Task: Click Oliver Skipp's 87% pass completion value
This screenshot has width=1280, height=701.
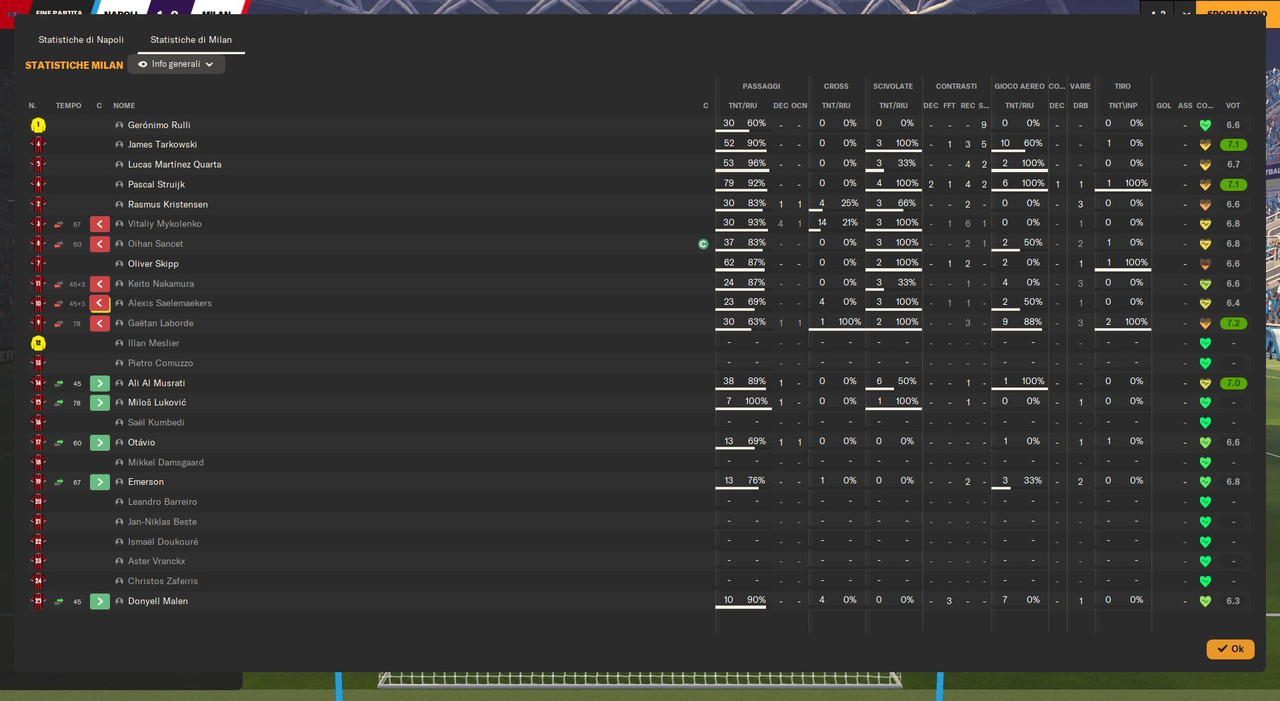Action: [x=756, y=262]
